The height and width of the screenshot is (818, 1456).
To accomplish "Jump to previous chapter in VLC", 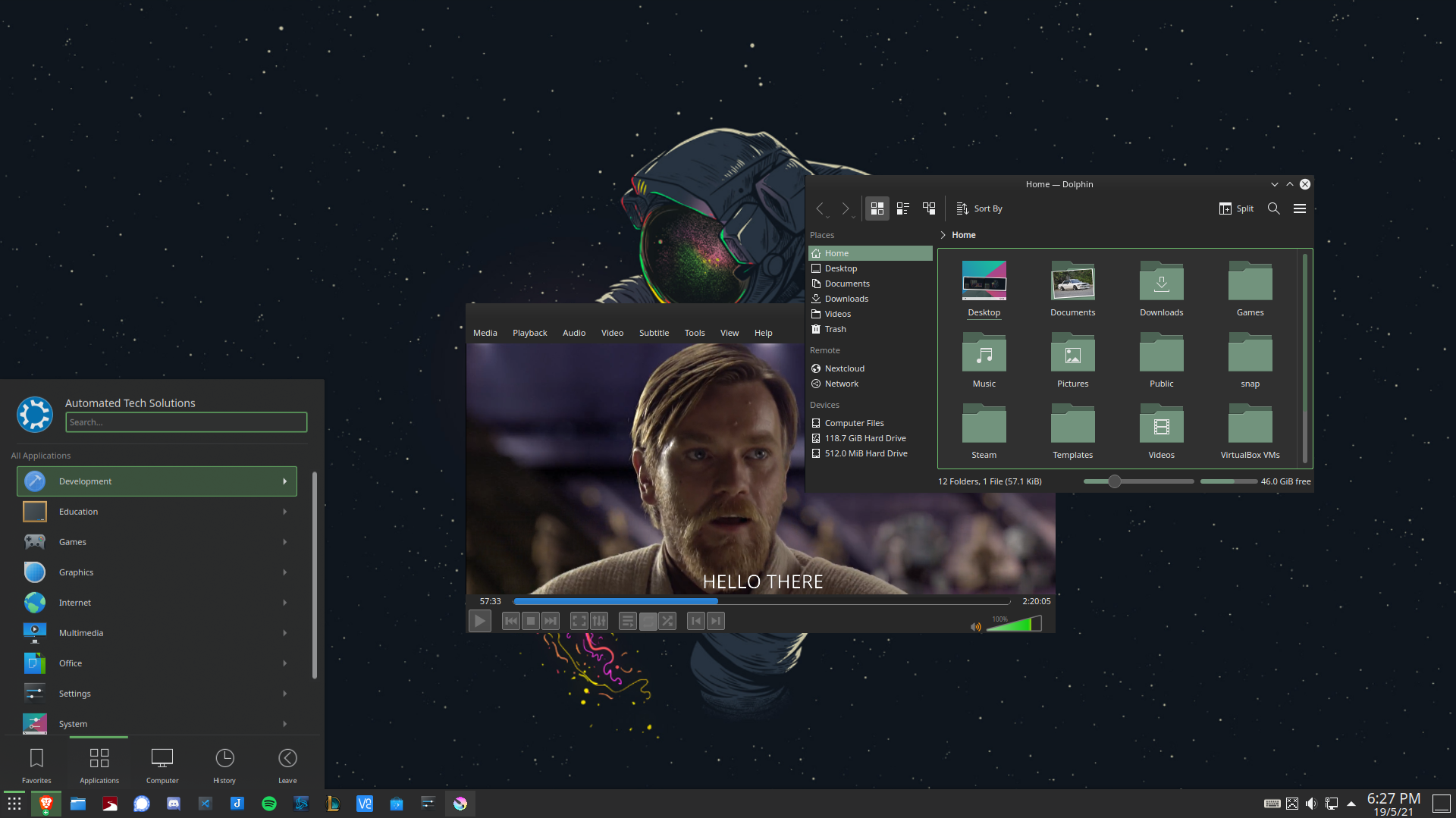I will (x=696, y=622).
